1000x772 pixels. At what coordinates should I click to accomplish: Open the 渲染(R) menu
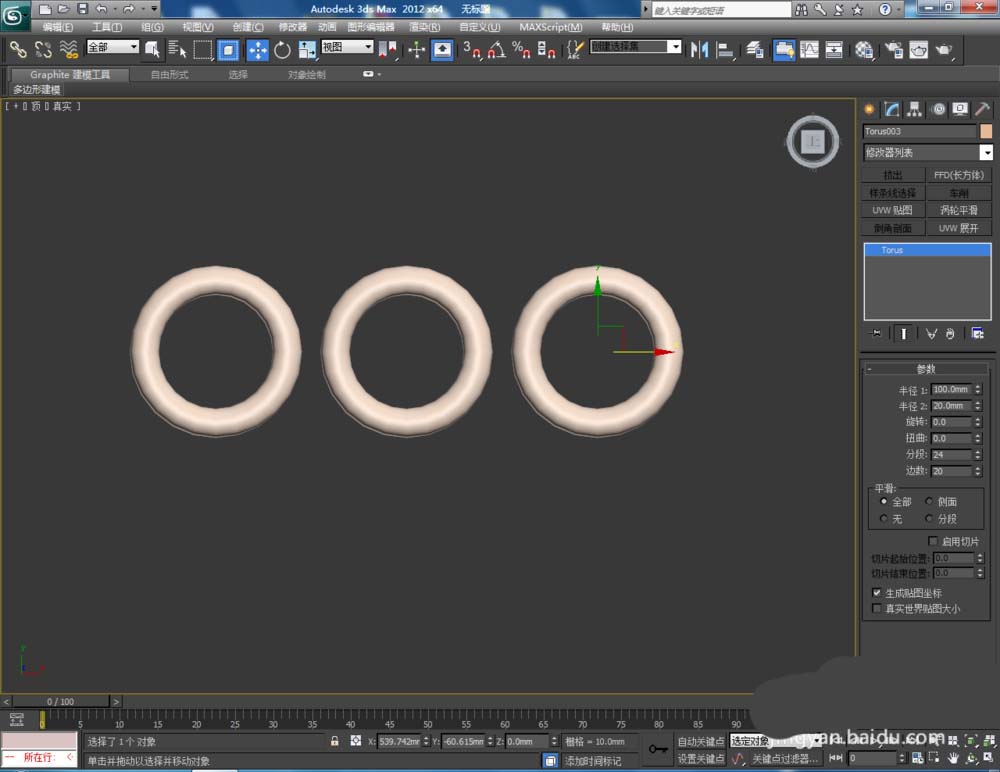[425, 27]
